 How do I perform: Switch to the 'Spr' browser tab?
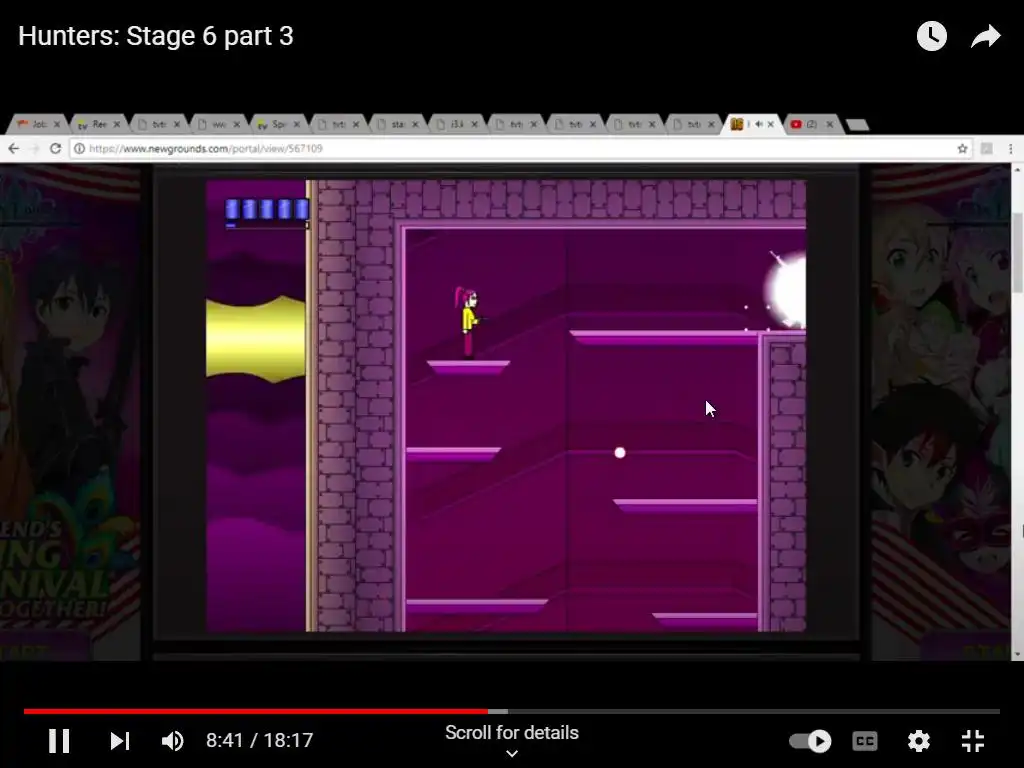coord(278,123)
